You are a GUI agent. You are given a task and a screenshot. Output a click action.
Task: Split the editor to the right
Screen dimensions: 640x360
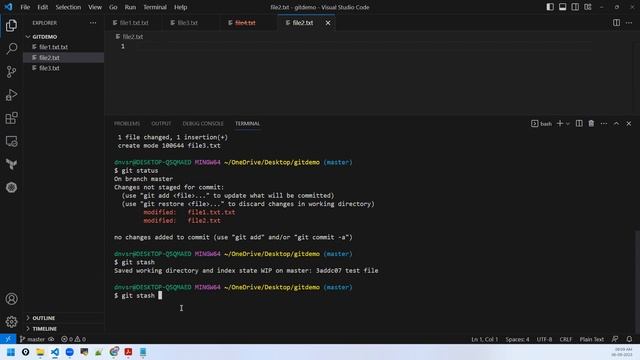tap(616, 23)
